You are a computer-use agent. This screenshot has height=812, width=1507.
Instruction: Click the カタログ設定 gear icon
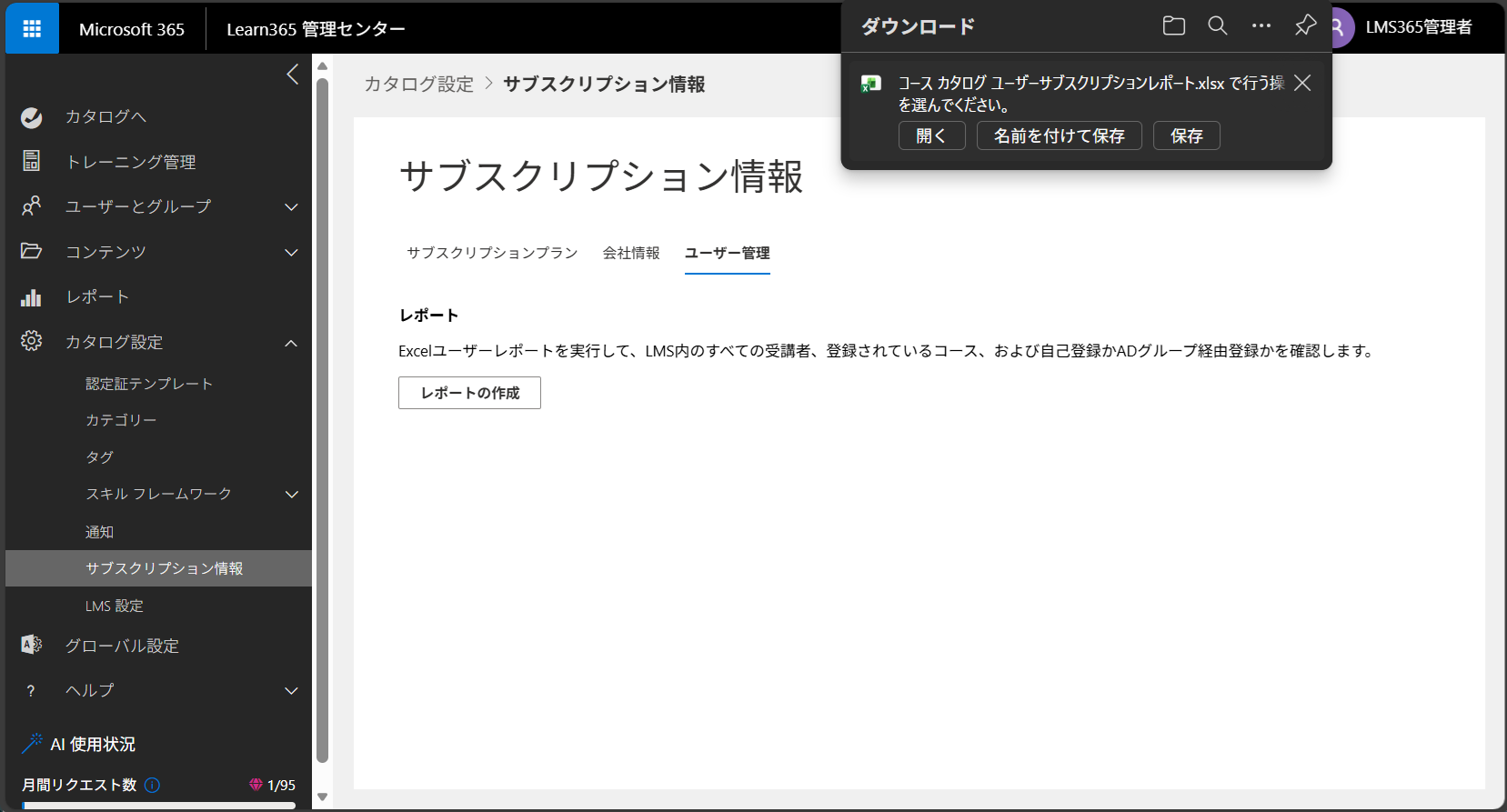point(32,341)
